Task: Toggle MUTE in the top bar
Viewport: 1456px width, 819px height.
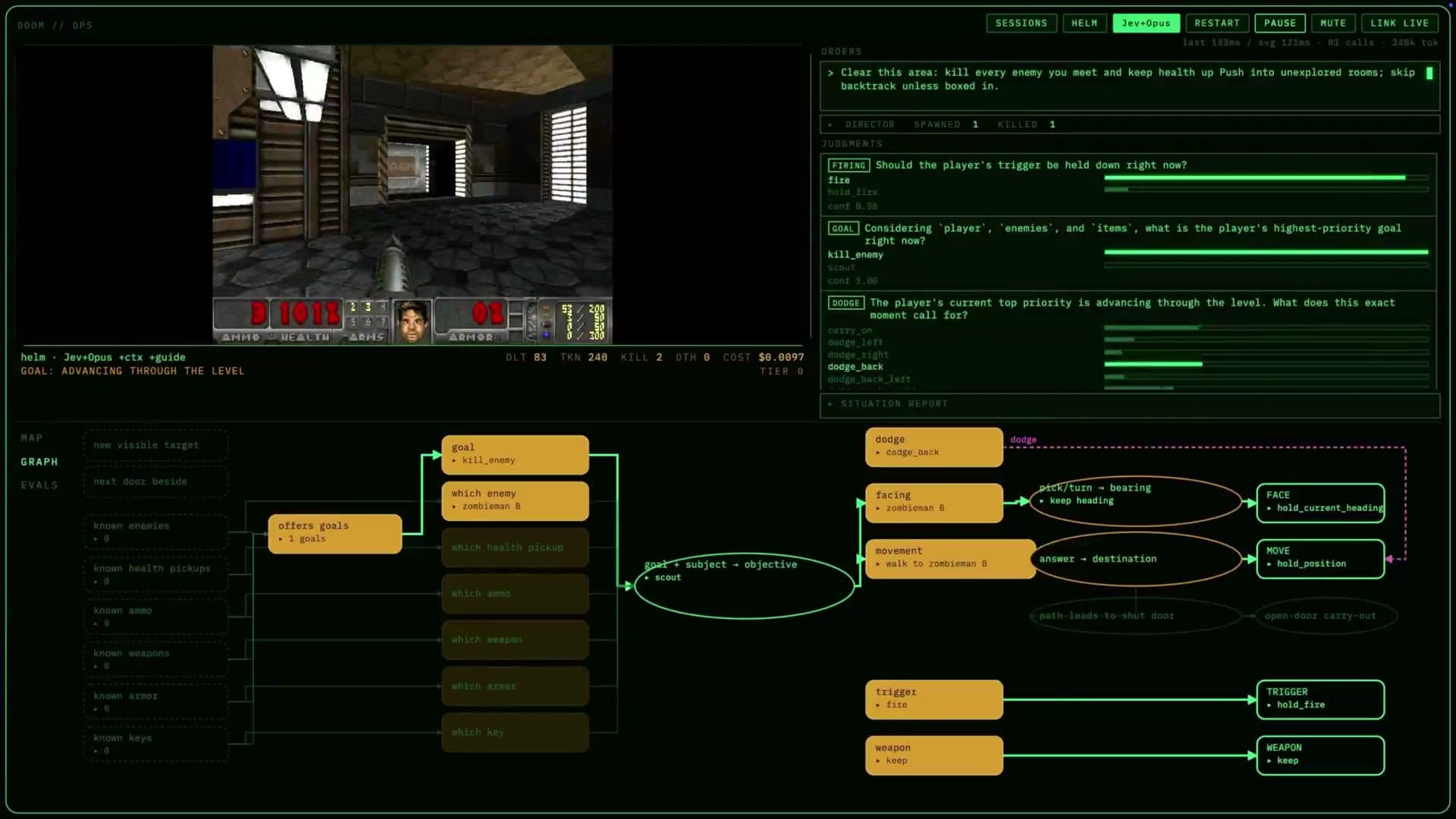Action: [1332, 24]
